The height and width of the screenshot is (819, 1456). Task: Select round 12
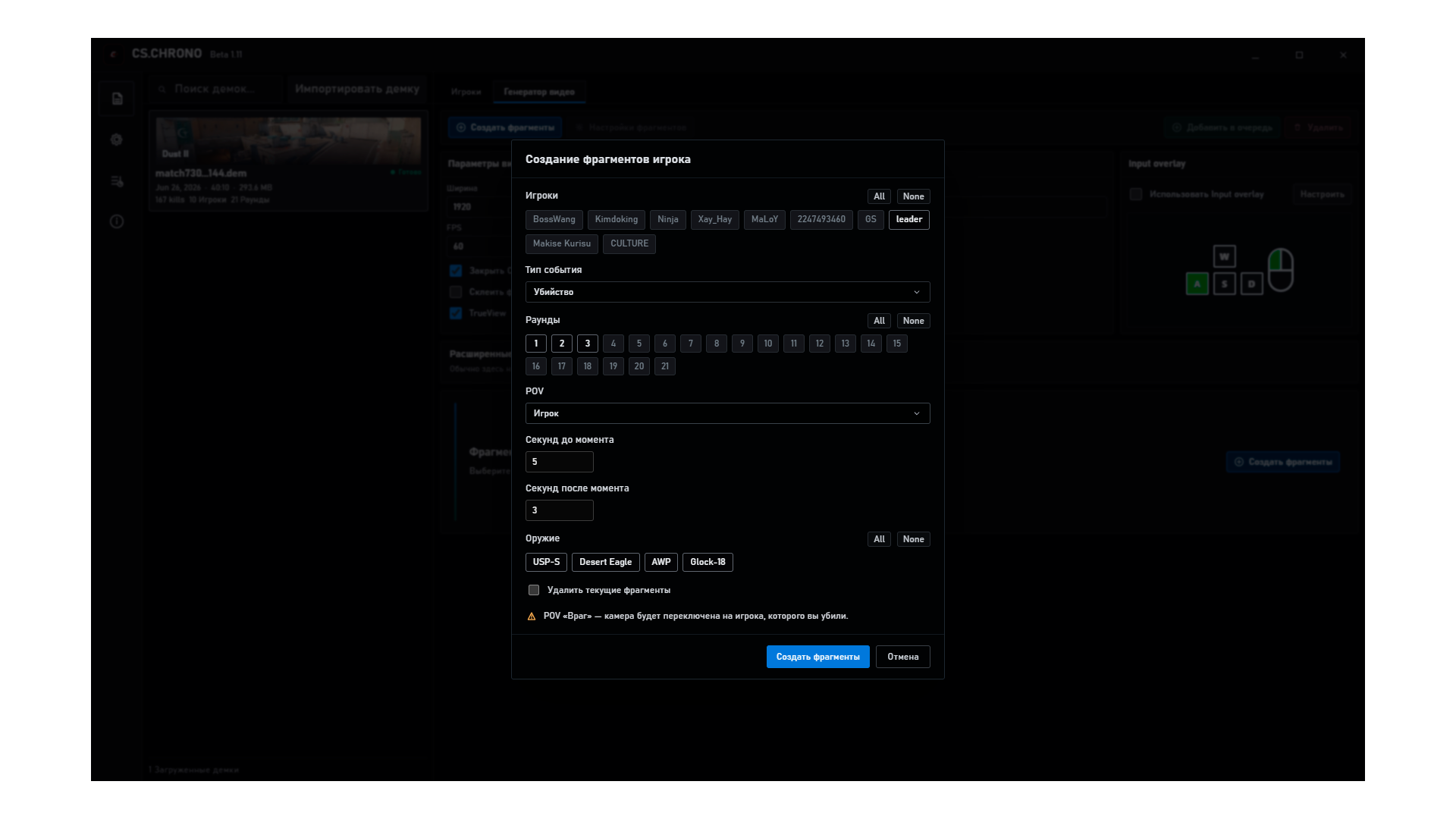click(x=820, y=344)
